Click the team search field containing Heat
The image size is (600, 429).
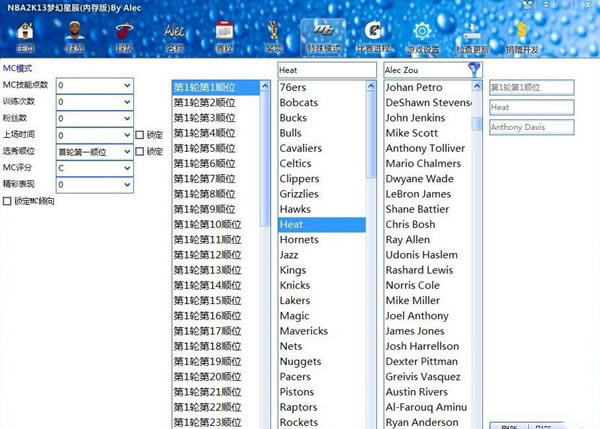tap(327, 70)
